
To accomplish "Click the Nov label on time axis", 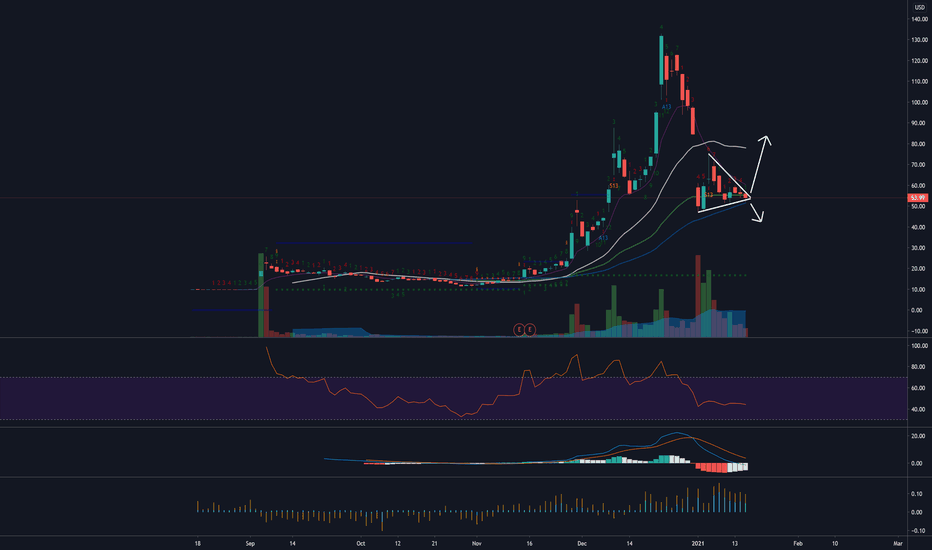I will (x=476, y=543).
